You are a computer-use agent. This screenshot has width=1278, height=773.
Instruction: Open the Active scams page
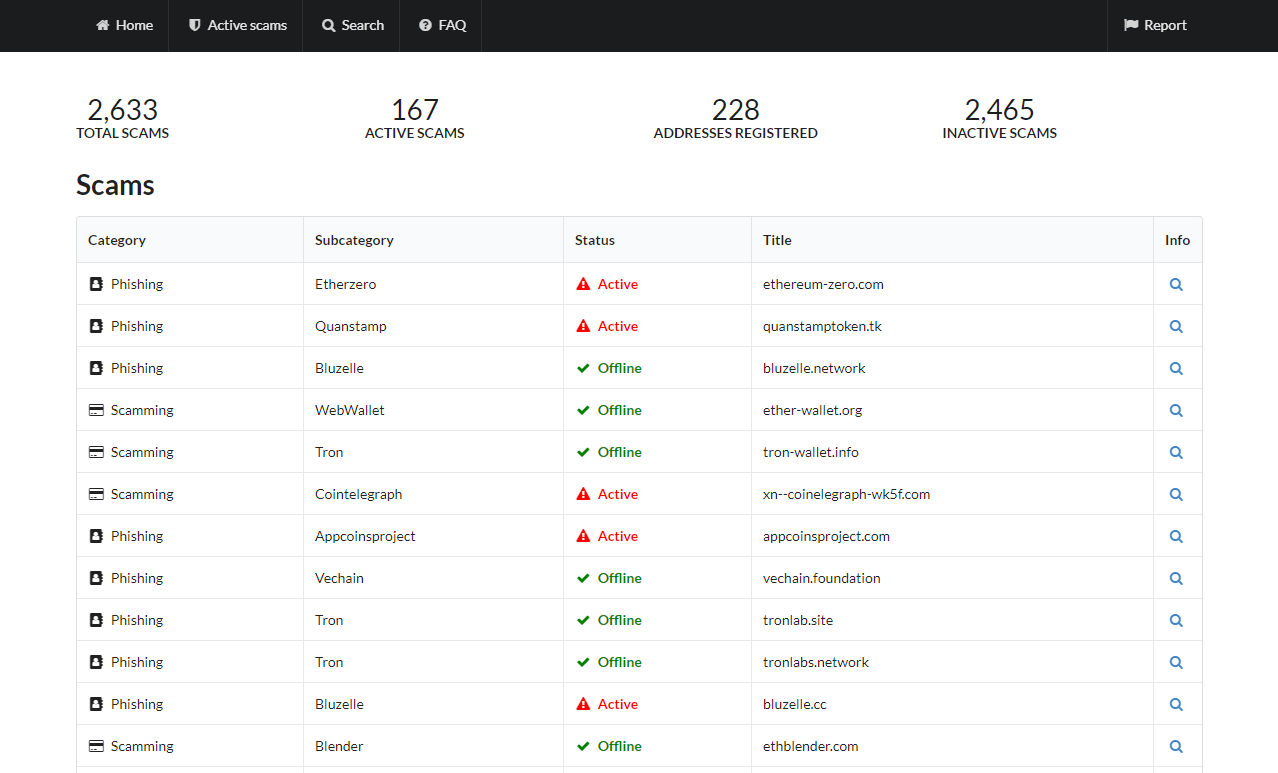246,25
